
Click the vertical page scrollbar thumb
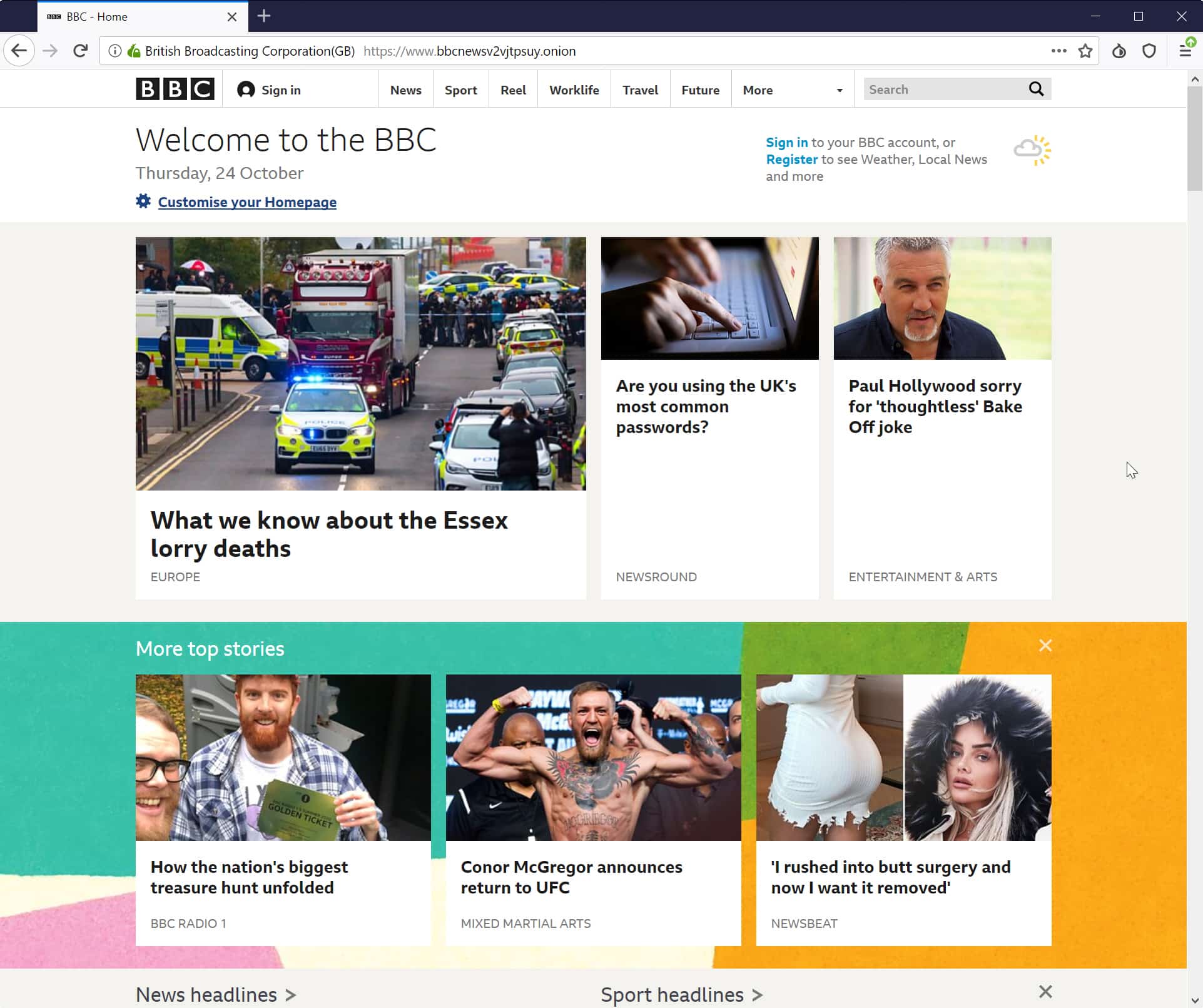click(x=1194, y=139)
